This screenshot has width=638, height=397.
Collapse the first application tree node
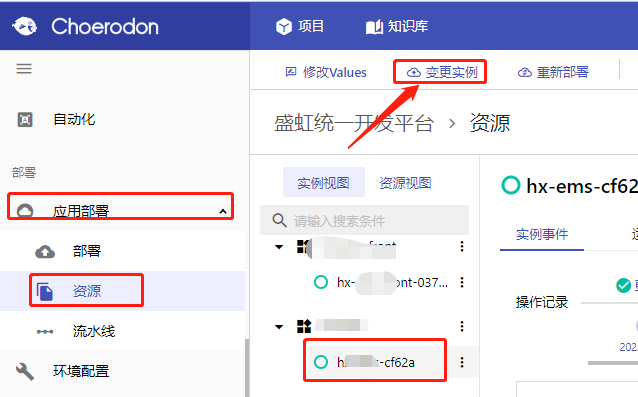(279, 246)
